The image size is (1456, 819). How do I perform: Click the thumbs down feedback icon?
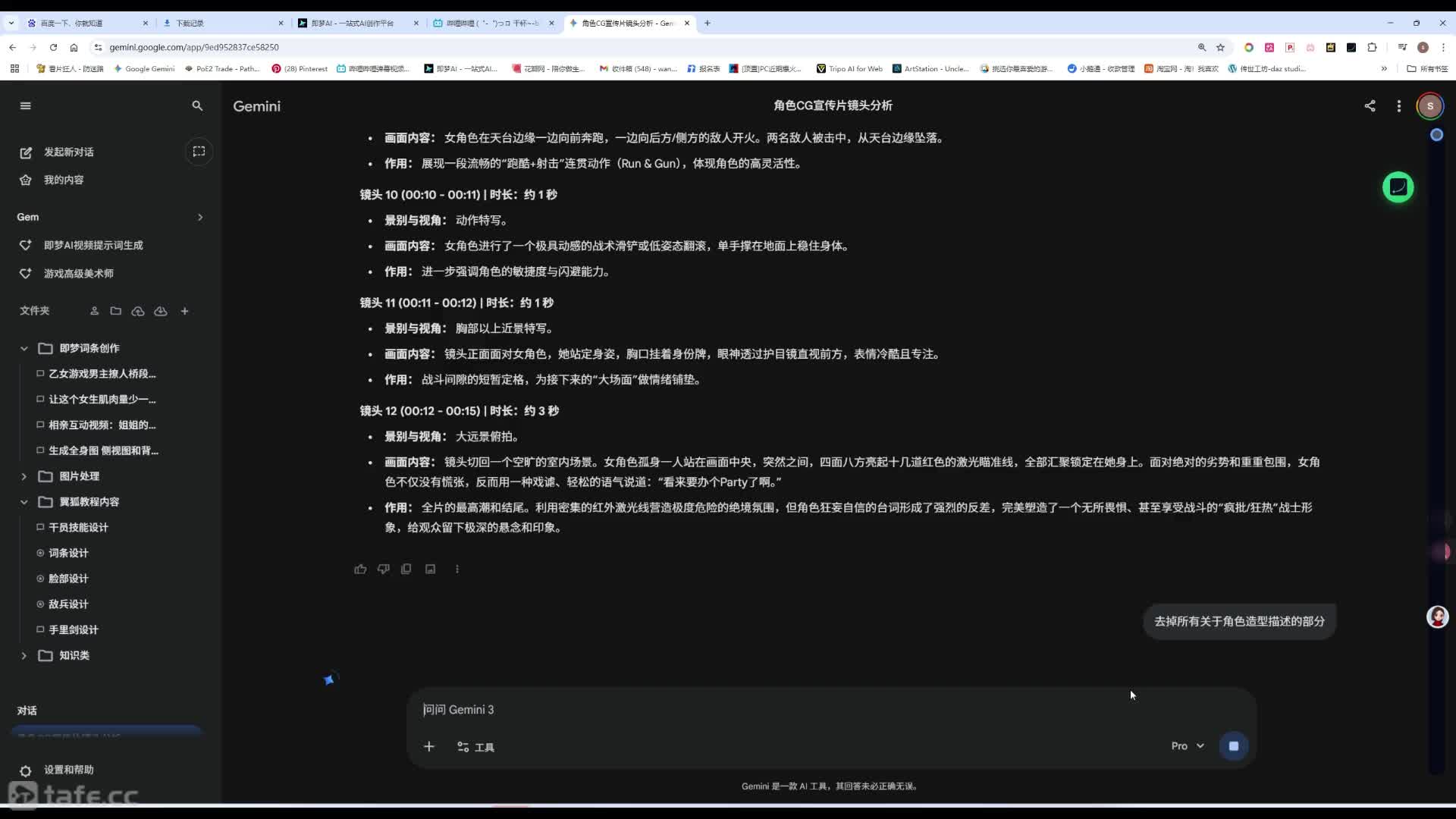383,569
